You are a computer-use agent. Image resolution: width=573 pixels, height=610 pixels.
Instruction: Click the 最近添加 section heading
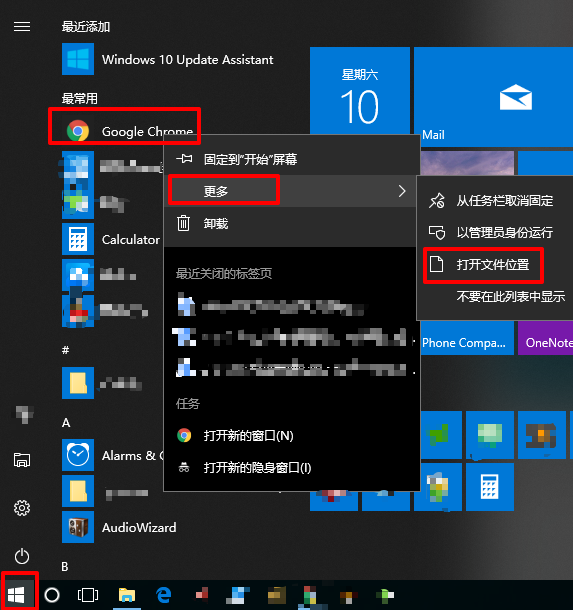(x=86, y=26)
